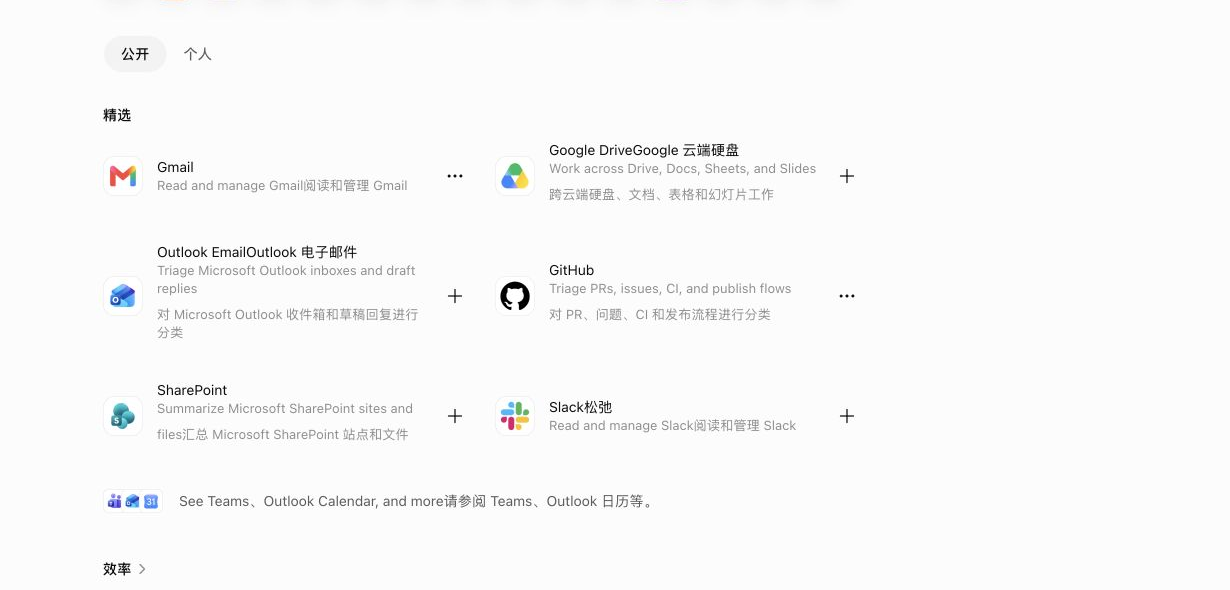Viewport: 1230px width, 590px height.
Task: Click the calendar icon beside See Teams
Action: point(151,501)
